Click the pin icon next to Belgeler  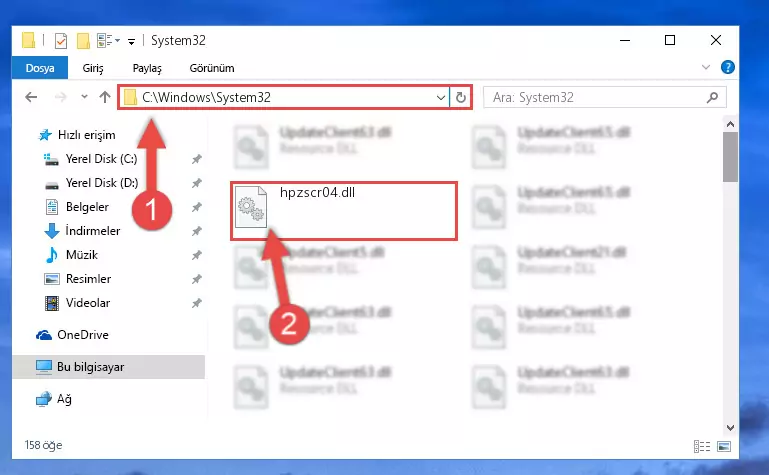pos(197,207)
